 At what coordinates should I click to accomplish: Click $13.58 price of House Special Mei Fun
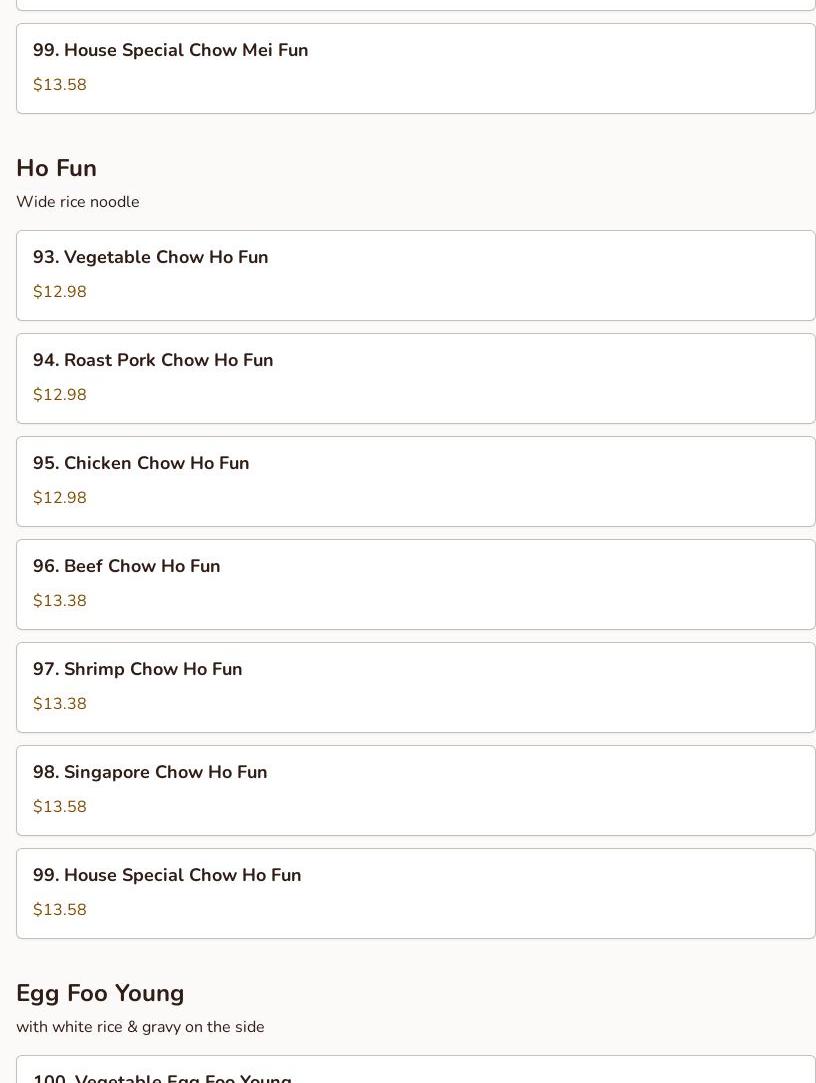(x=60, y=85)
